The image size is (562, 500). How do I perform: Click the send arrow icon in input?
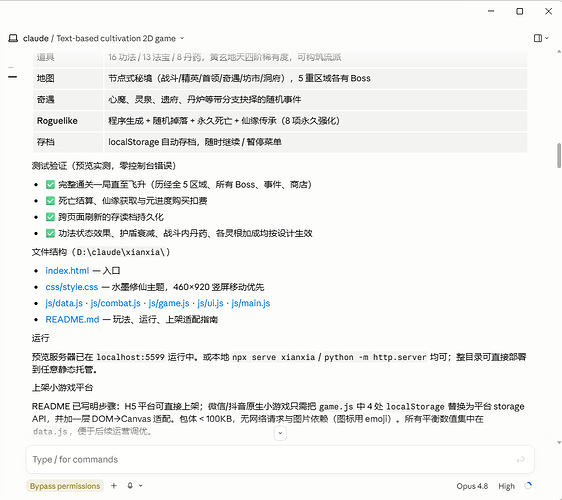pos(520,459)
